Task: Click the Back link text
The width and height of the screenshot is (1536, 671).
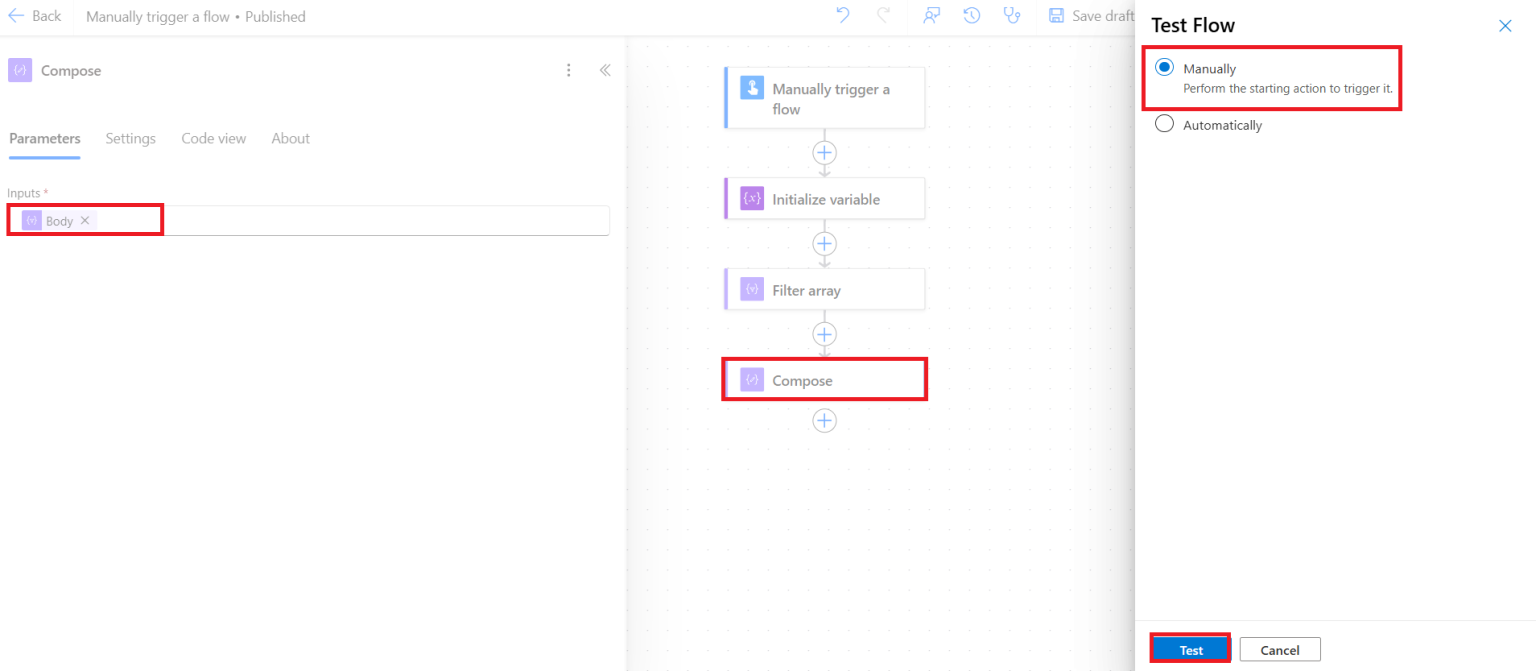Action: [46, 16]
